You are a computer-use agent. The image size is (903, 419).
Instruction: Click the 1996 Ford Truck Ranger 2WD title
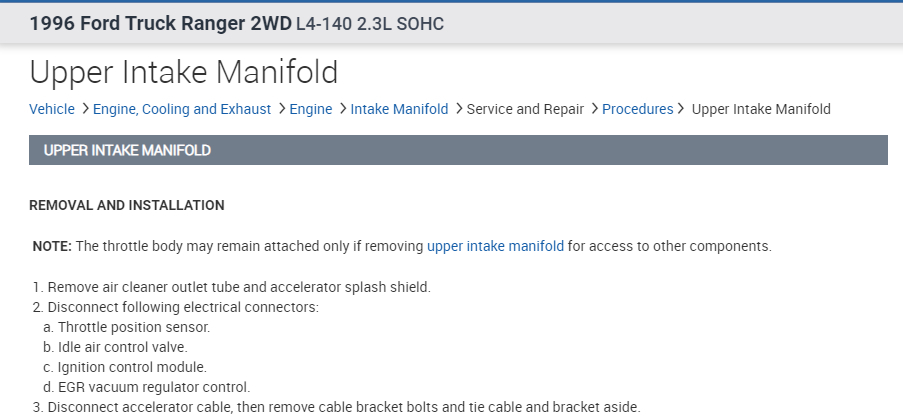click(160, 24)
